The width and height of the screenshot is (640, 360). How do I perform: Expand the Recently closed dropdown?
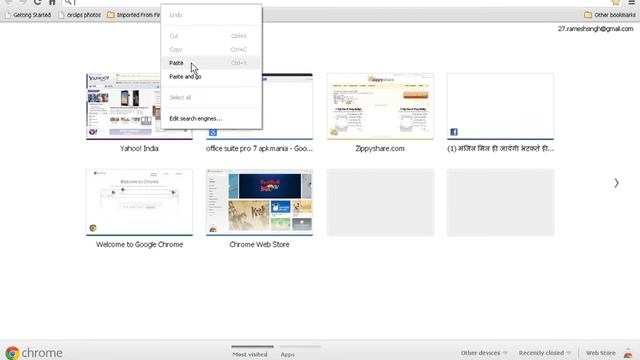click(x=544, y=353)
